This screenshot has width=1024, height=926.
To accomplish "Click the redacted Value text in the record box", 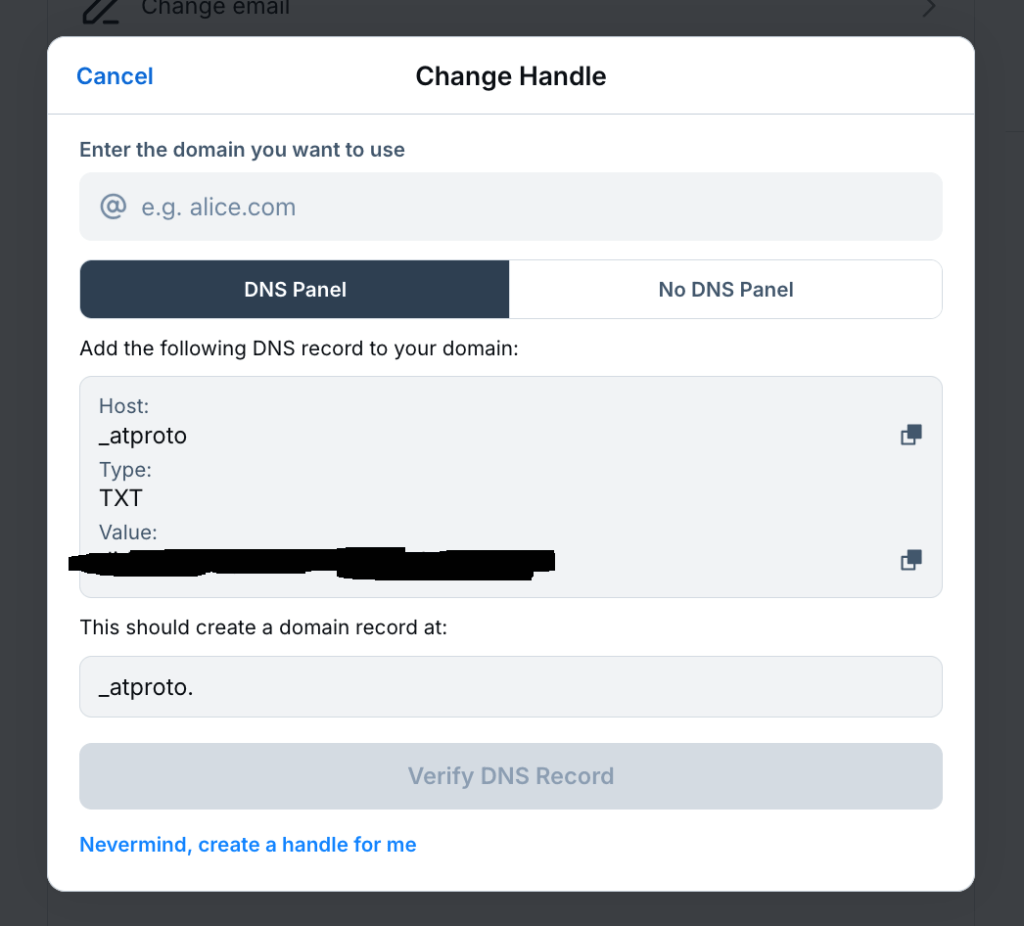I will coord(310,561).
